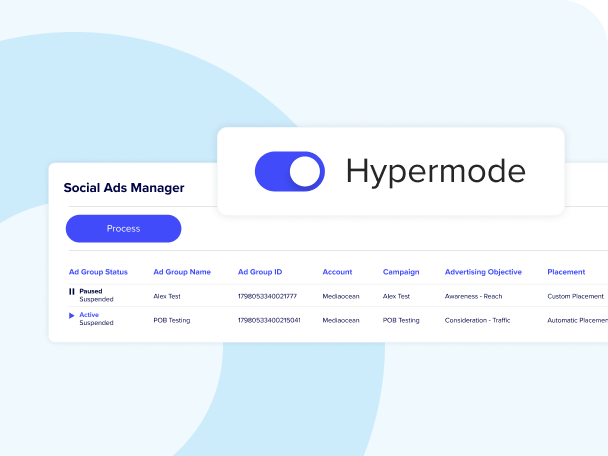Click the Process button
This screenshot has height=456, width=608.
pyautogui.click(x=123, y=229)
